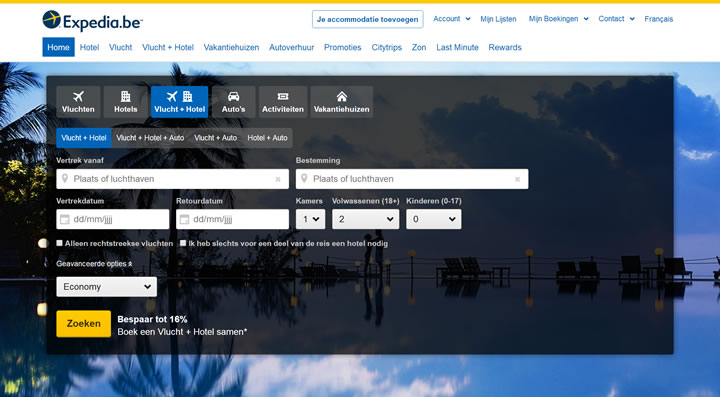Open Vlucht in navigation bar
The image size is (720, 397).
pos(120,47)
